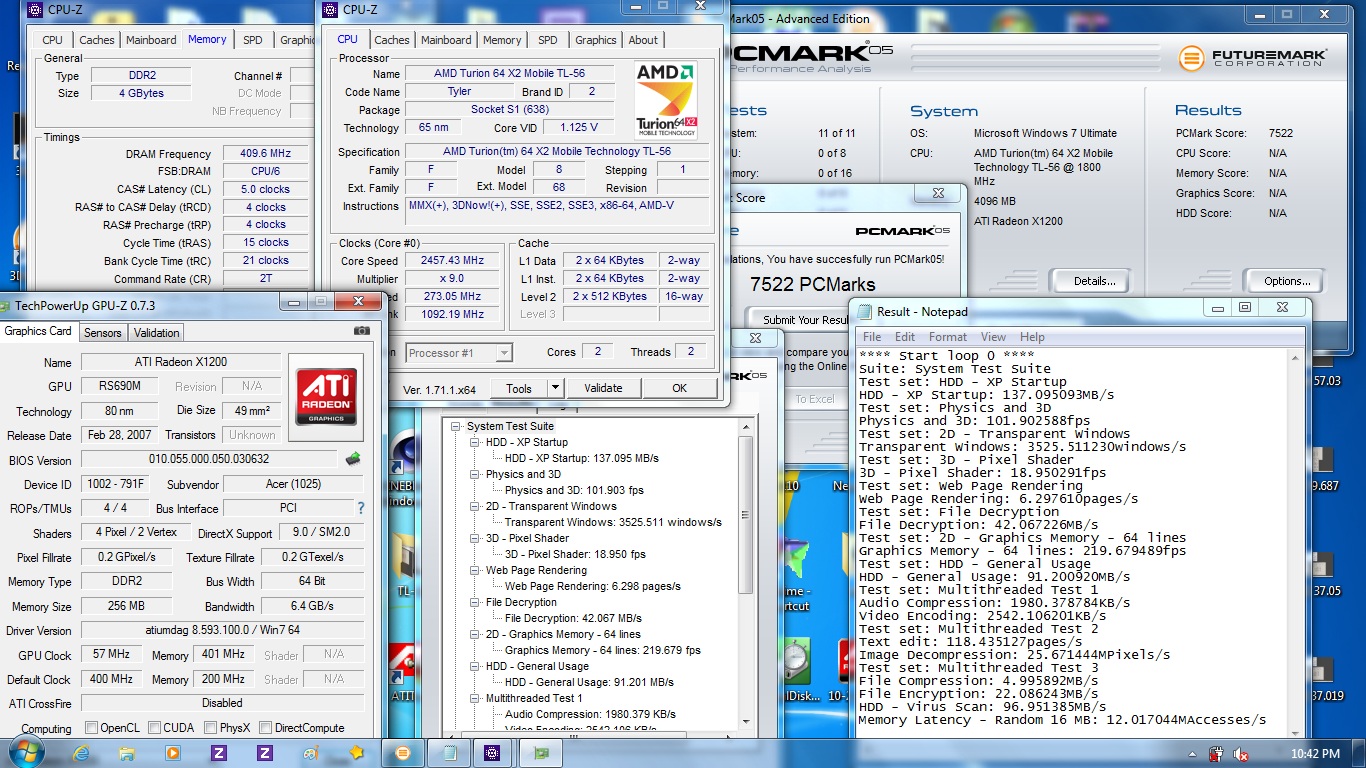Open the Caches tab in front CPU-Z
The width and height of the screenshot is (1366, 768).
pos(392,40)
